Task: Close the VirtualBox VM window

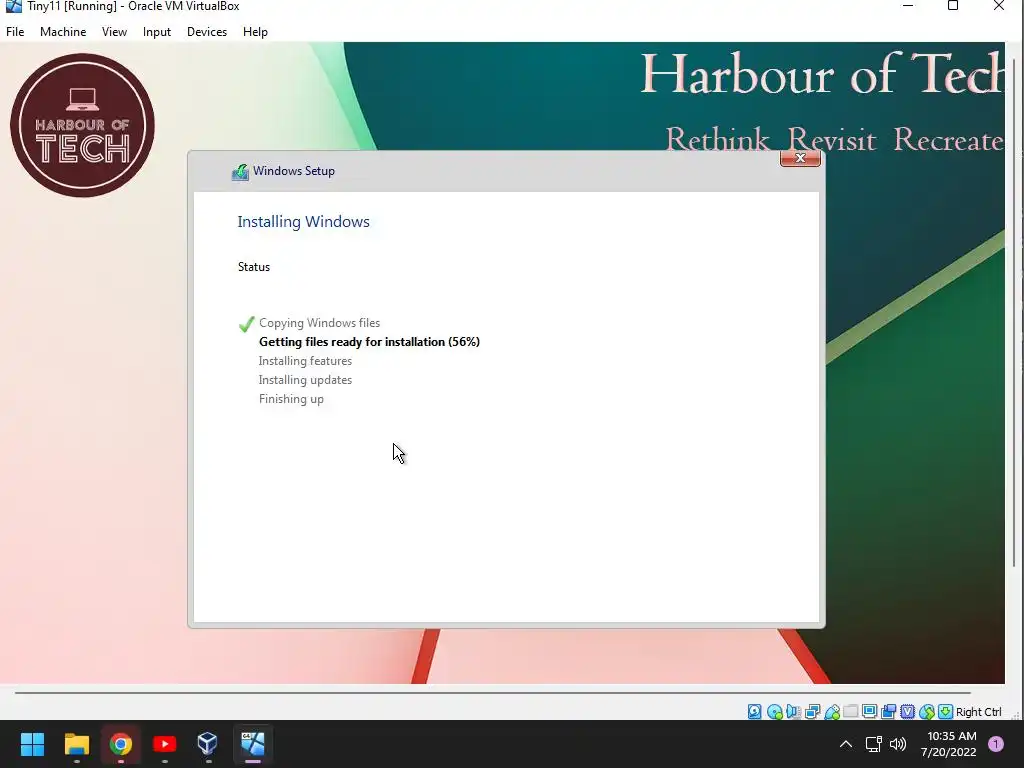Action: 999,6
